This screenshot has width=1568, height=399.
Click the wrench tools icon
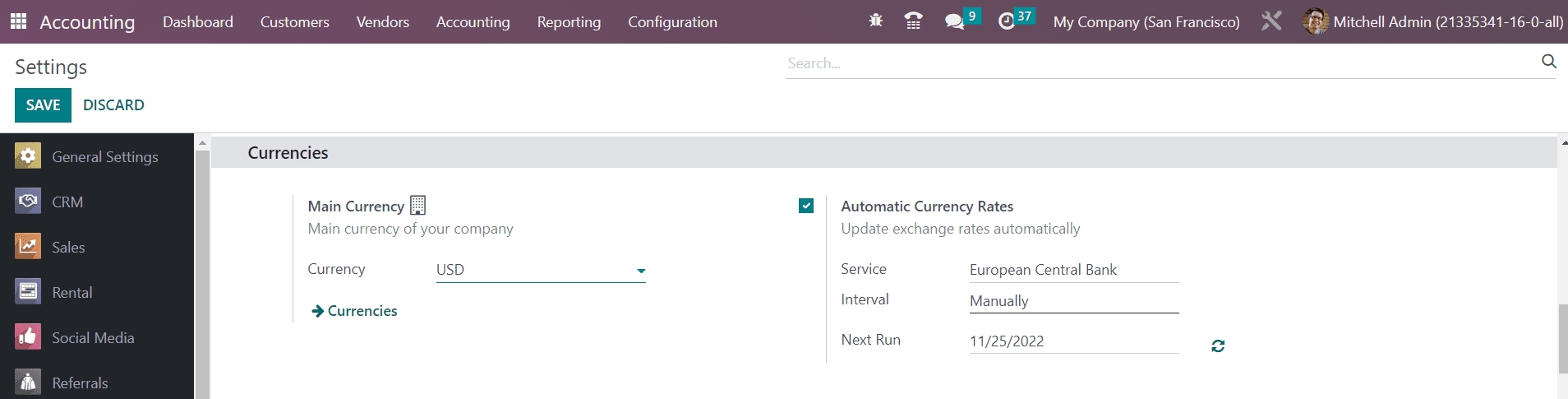click(x=1271, y=21)
